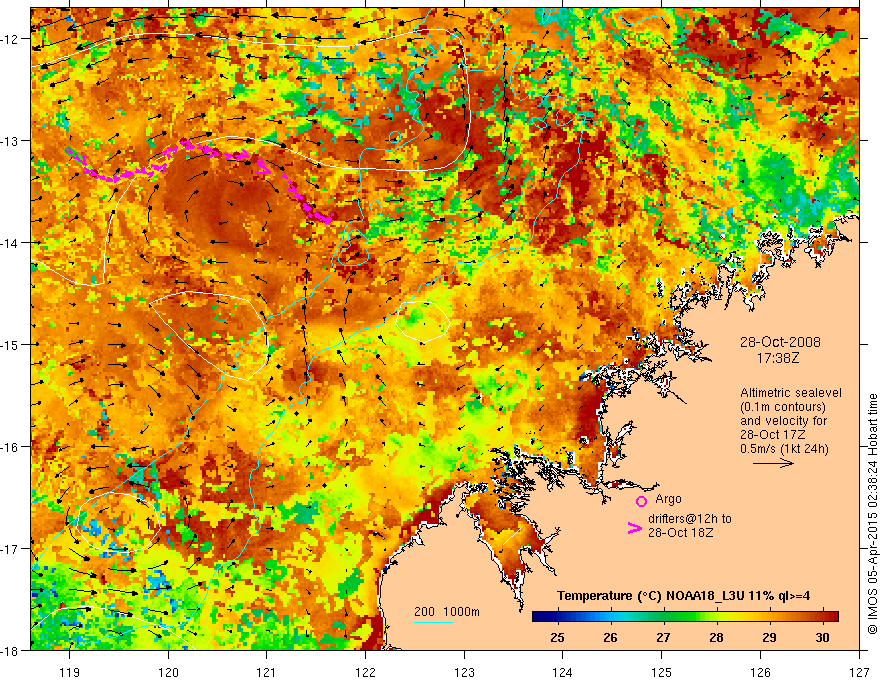880x680 pixels.
Task: Click the longitude axis label 121
Action: (267, 672)
